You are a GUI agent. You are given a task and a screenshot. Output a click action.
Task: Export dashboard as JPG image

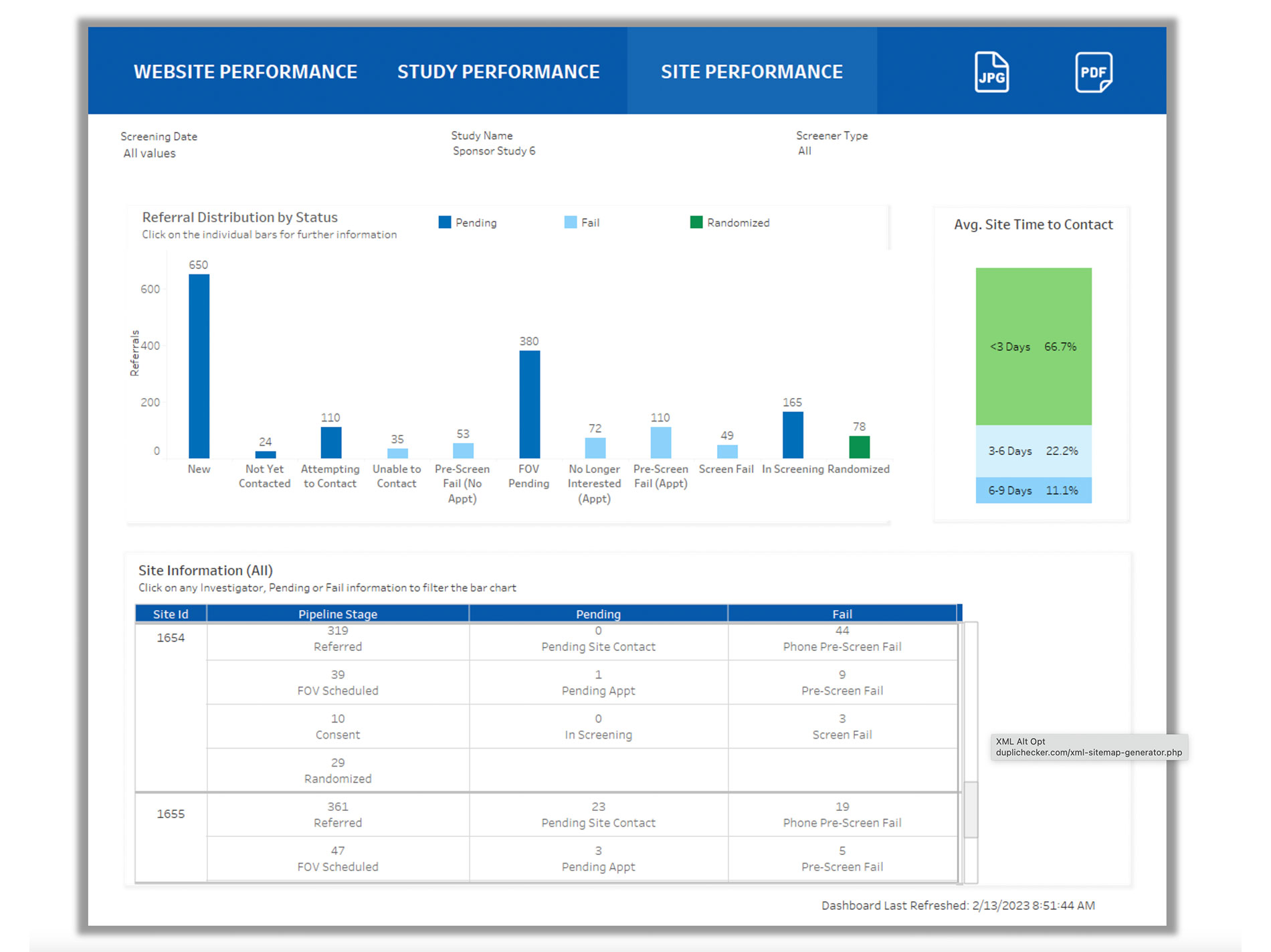tap(991, 72)
